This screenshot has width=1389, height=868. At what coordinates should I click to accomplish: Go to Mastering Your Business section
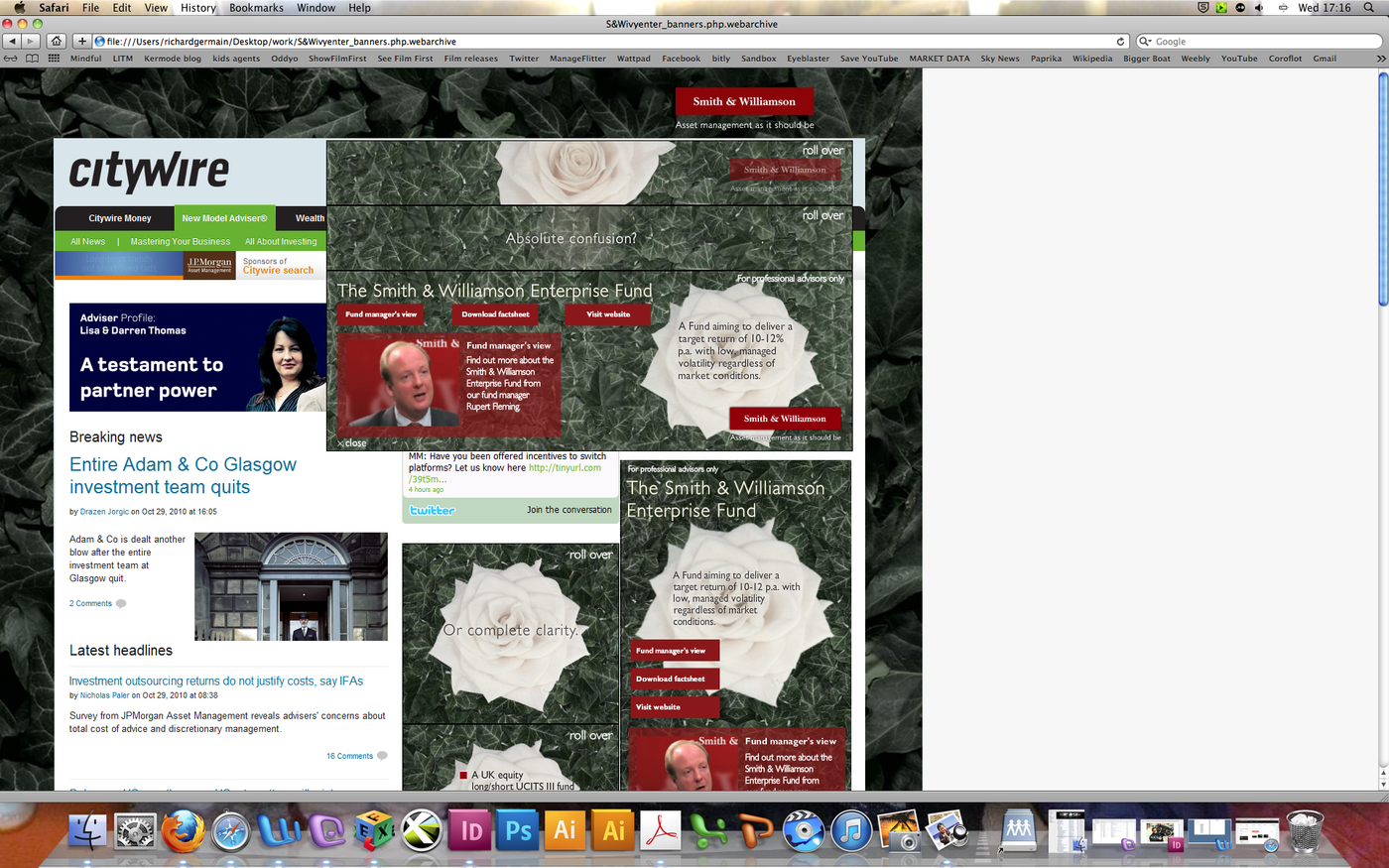point(180,241)
